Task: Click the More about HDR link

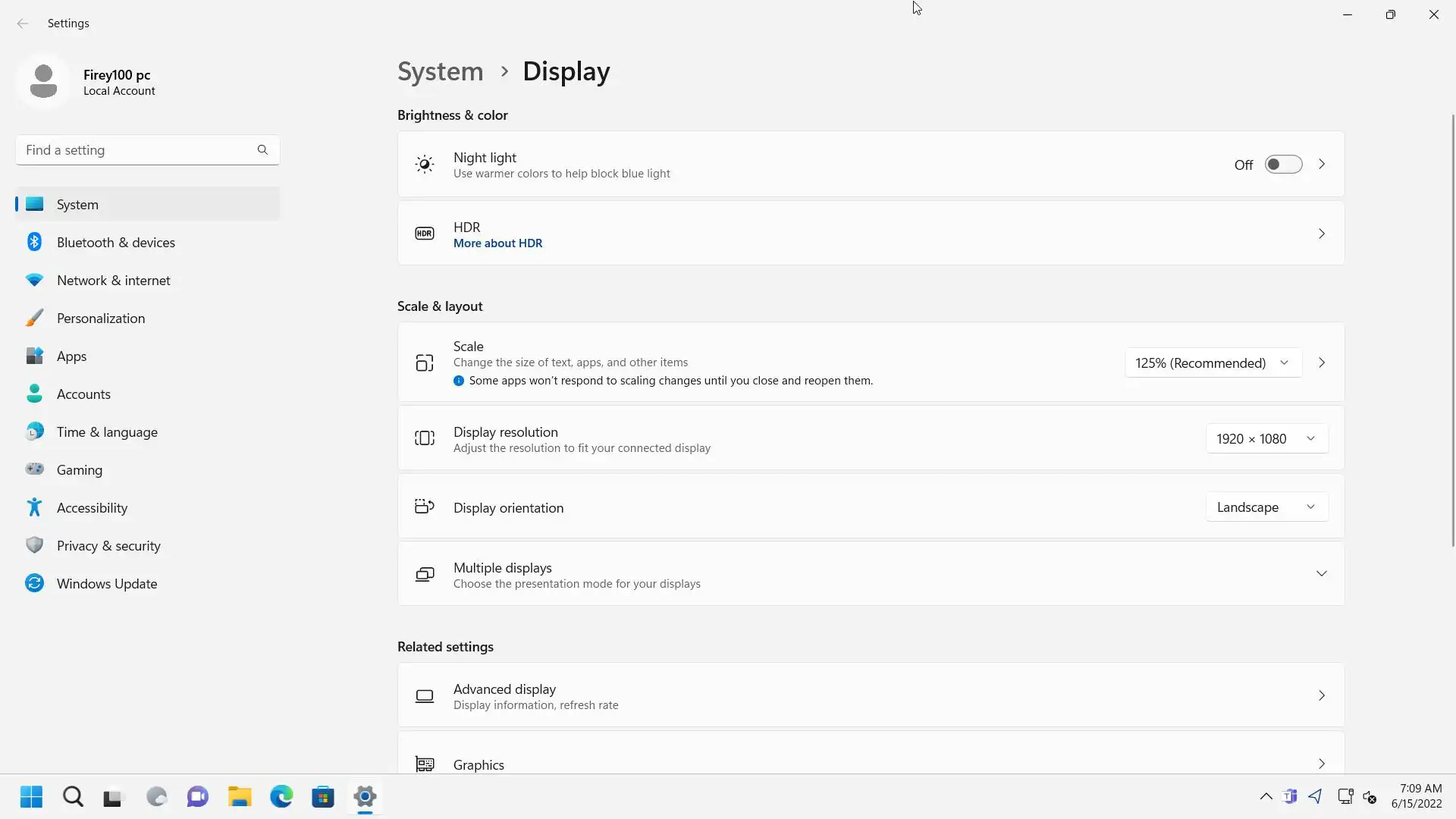Action: pyautogui.click(x=497, y=243)
